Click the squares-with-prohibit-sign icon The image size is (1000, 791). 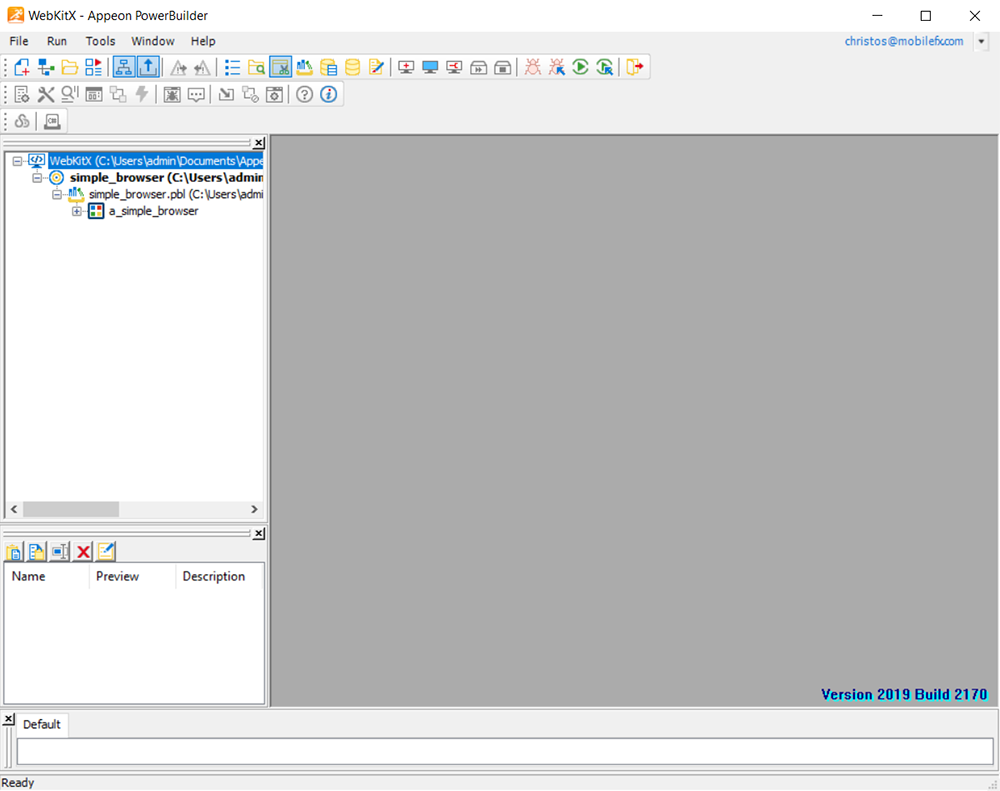point(250,94)
